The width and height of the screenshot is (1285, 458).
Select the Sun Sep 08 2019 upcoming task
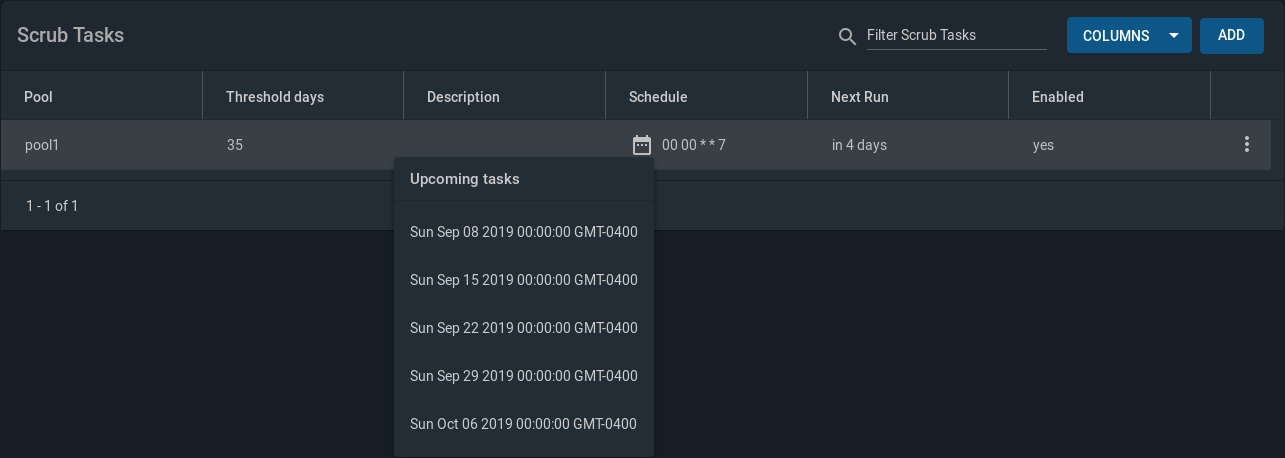click(523, 232)
